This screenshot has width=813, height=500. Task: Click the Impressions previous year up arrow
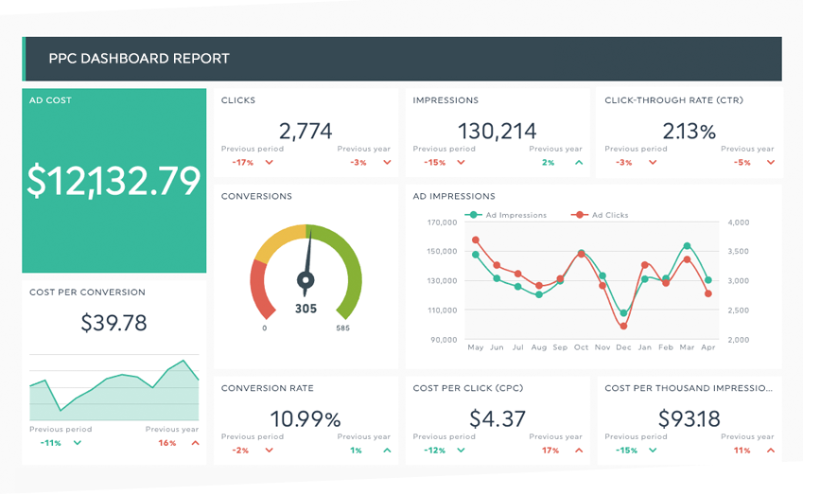click(x=577, y=162)
